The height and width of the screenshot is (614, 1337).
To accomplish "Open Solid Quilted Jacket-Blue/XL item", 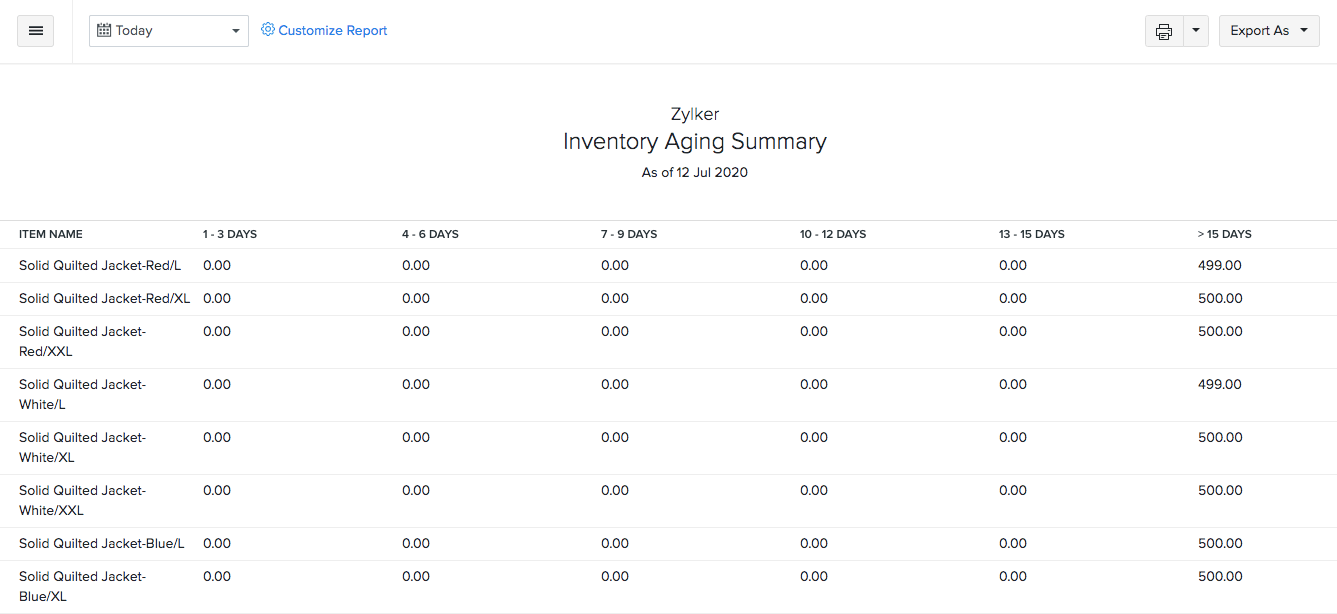I will coord(82,586).
